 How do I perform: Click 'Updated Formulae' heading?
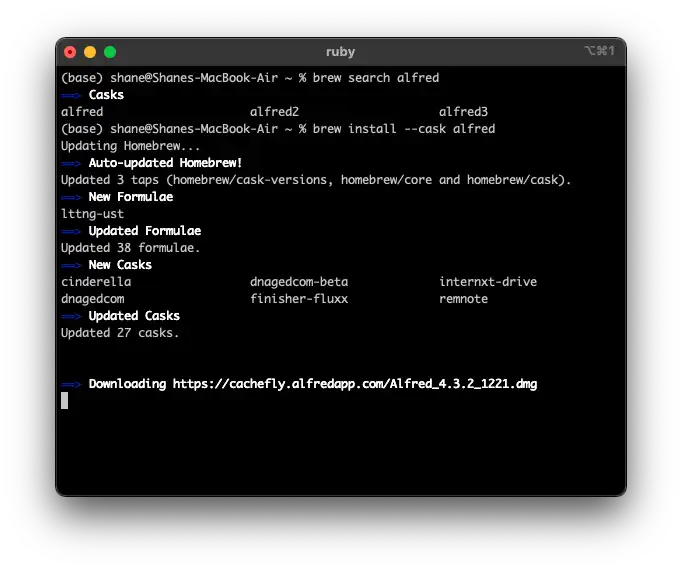(x=145, y=231)
